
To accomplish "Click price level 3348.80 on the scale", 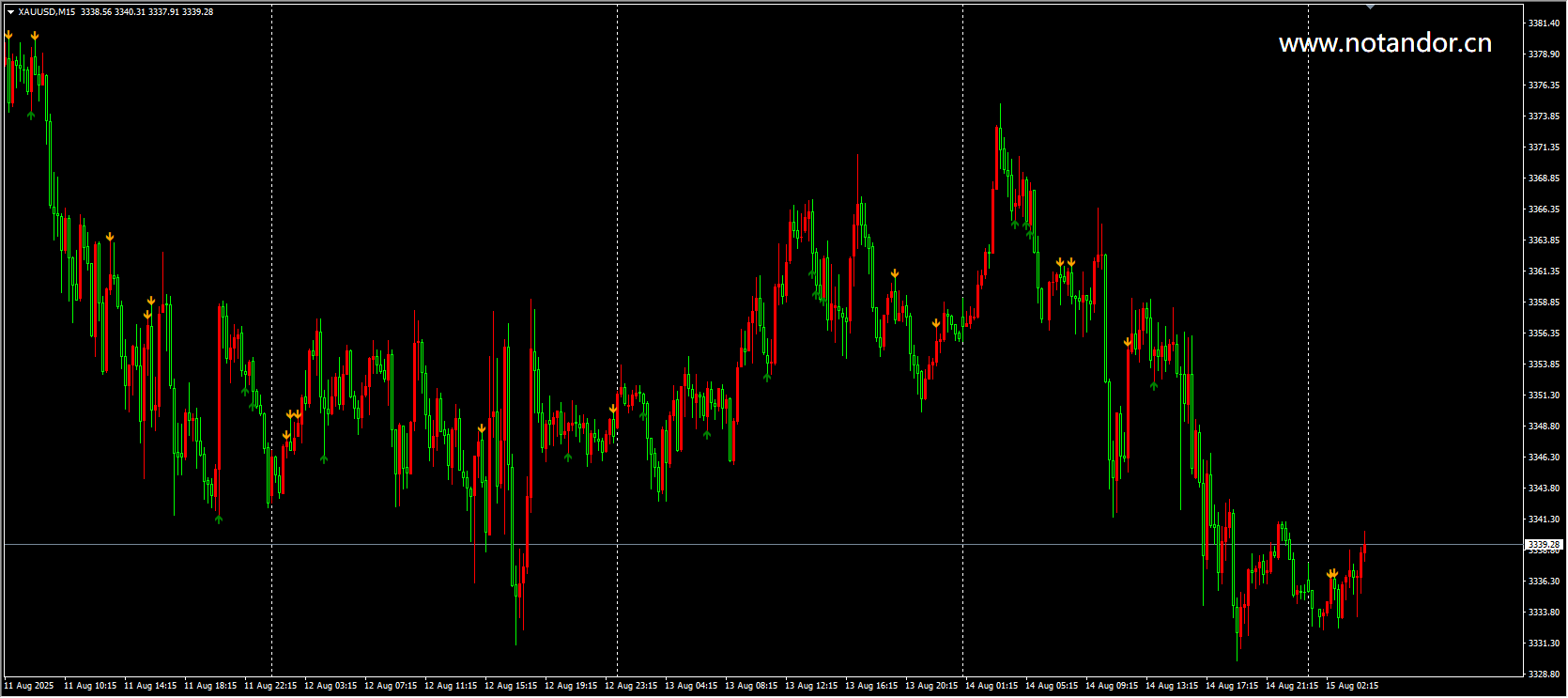I will click(1544, 426).
